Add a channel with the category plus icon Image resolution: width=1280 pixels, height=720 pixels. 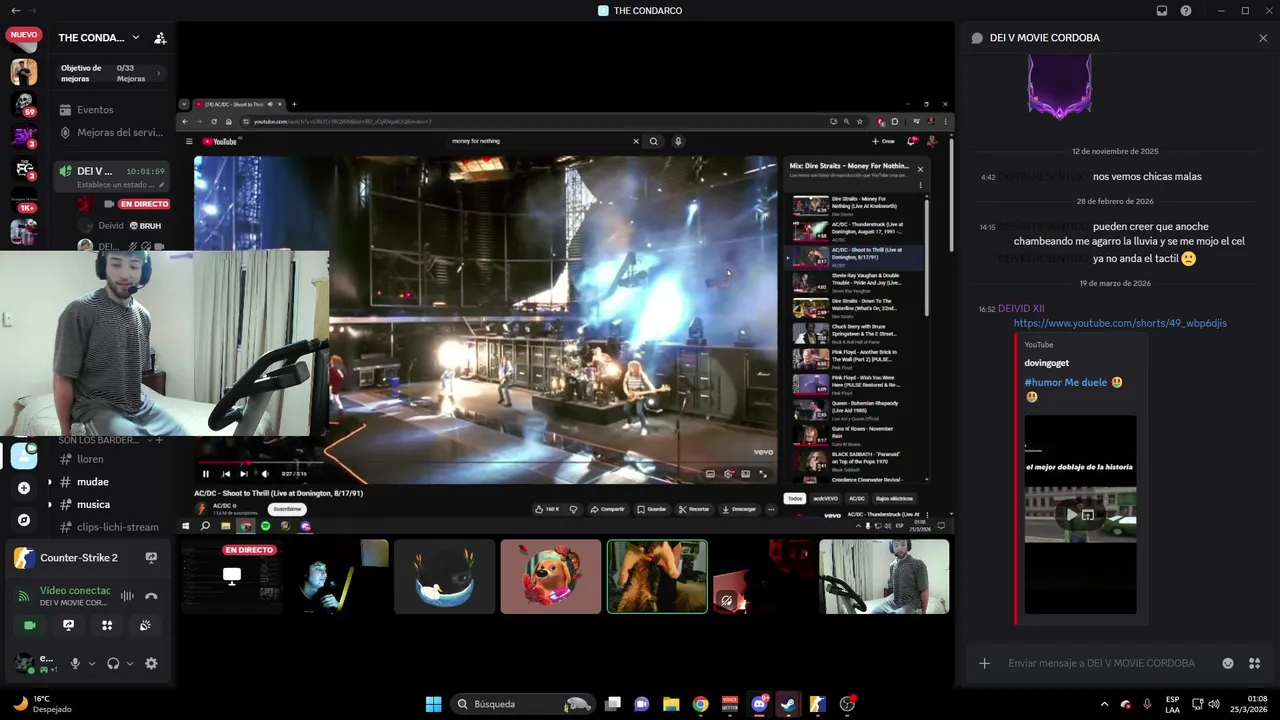click(158, 440)
